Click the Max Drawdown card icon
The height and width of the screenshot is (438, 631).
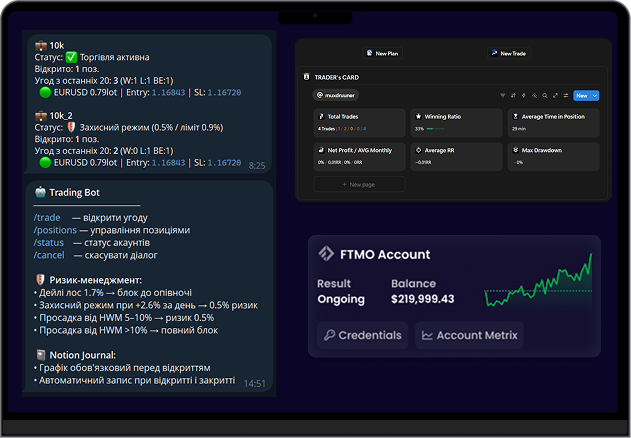click(516, 150)
